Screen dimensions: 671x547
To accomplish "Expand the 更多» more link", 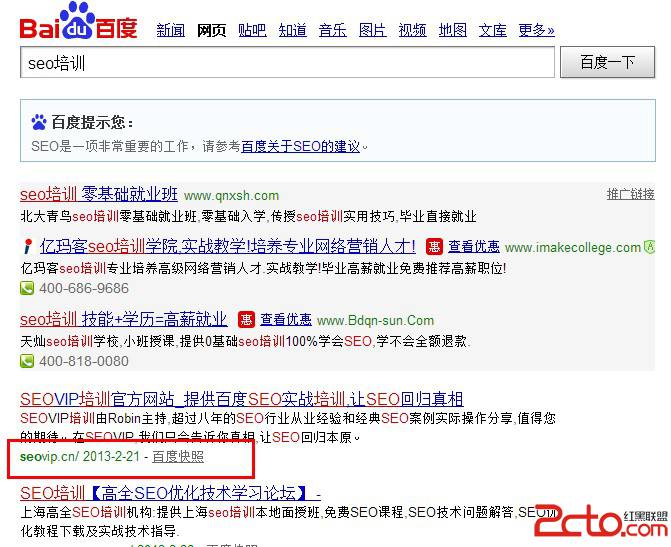I will (537, 30).
